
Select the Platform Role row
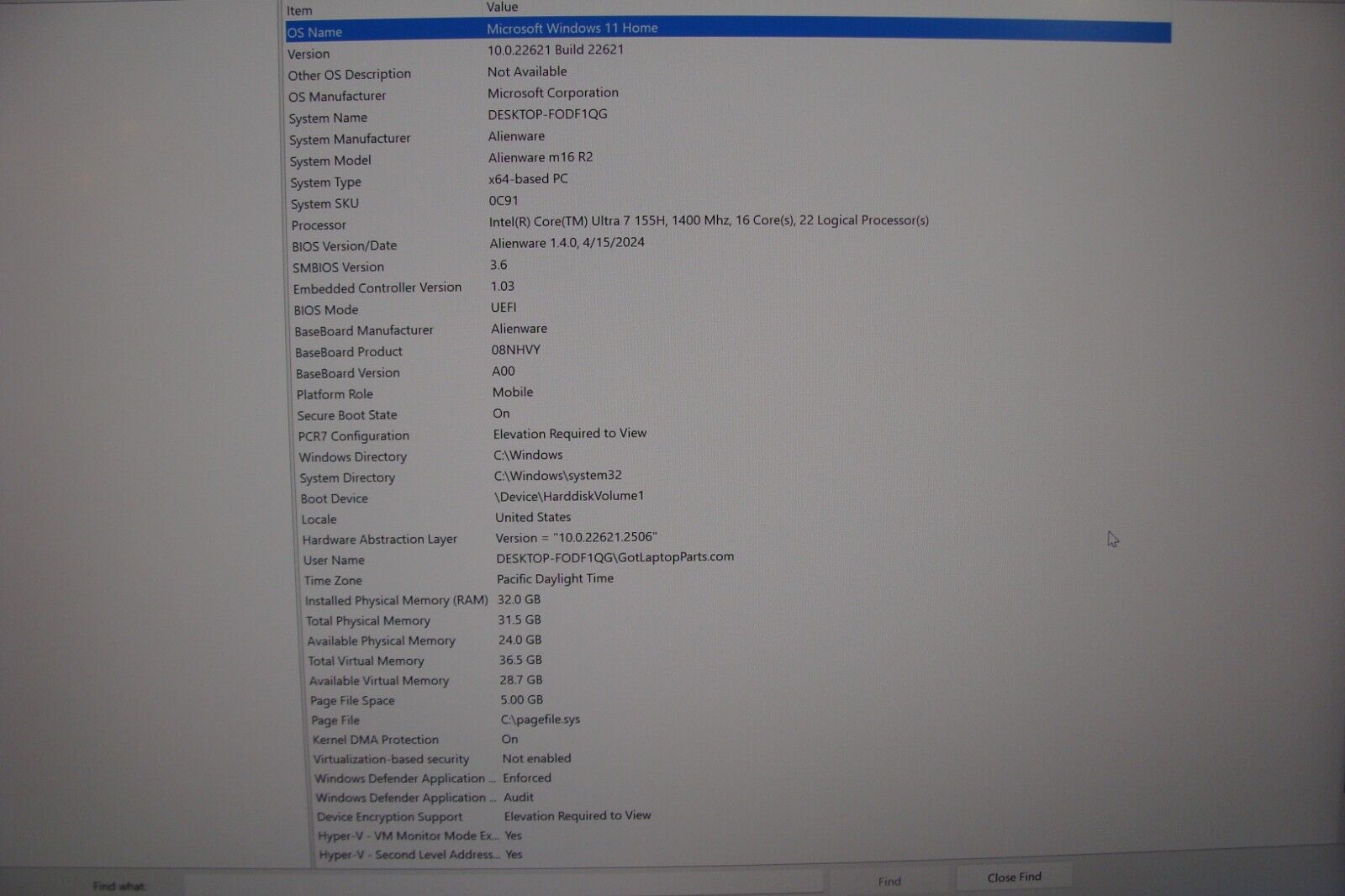tap(728, 393)
